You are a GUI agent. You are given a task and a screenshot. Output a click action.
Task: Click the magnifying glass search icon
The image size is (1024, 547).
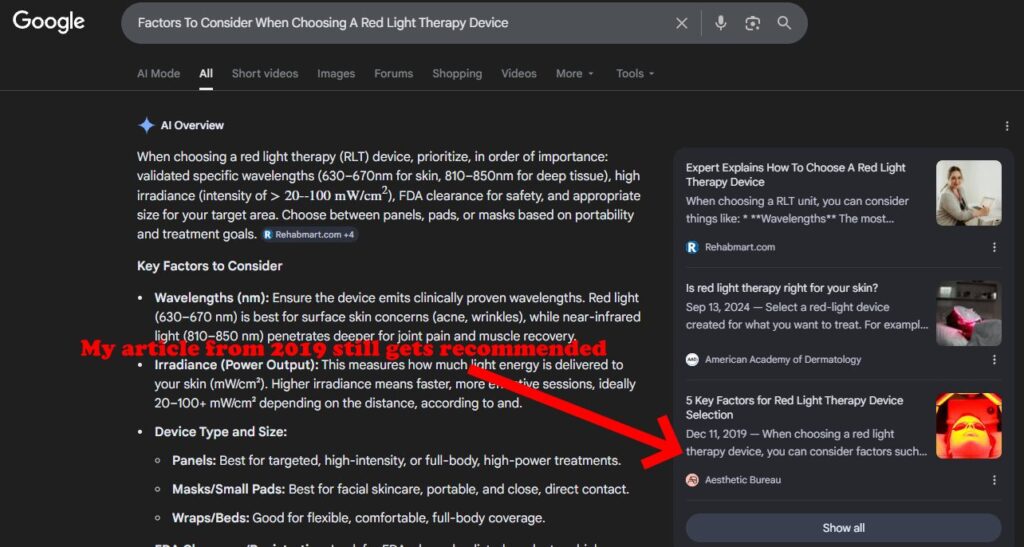click(784, 23)
